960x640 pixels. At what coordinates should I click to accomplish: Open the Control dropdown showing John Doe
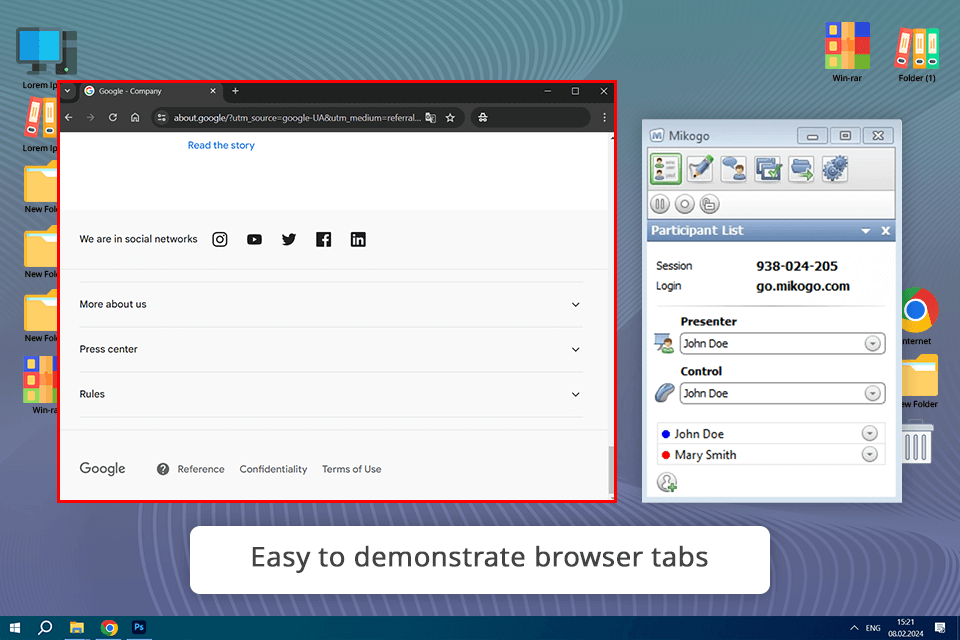(x=782, y=393)
